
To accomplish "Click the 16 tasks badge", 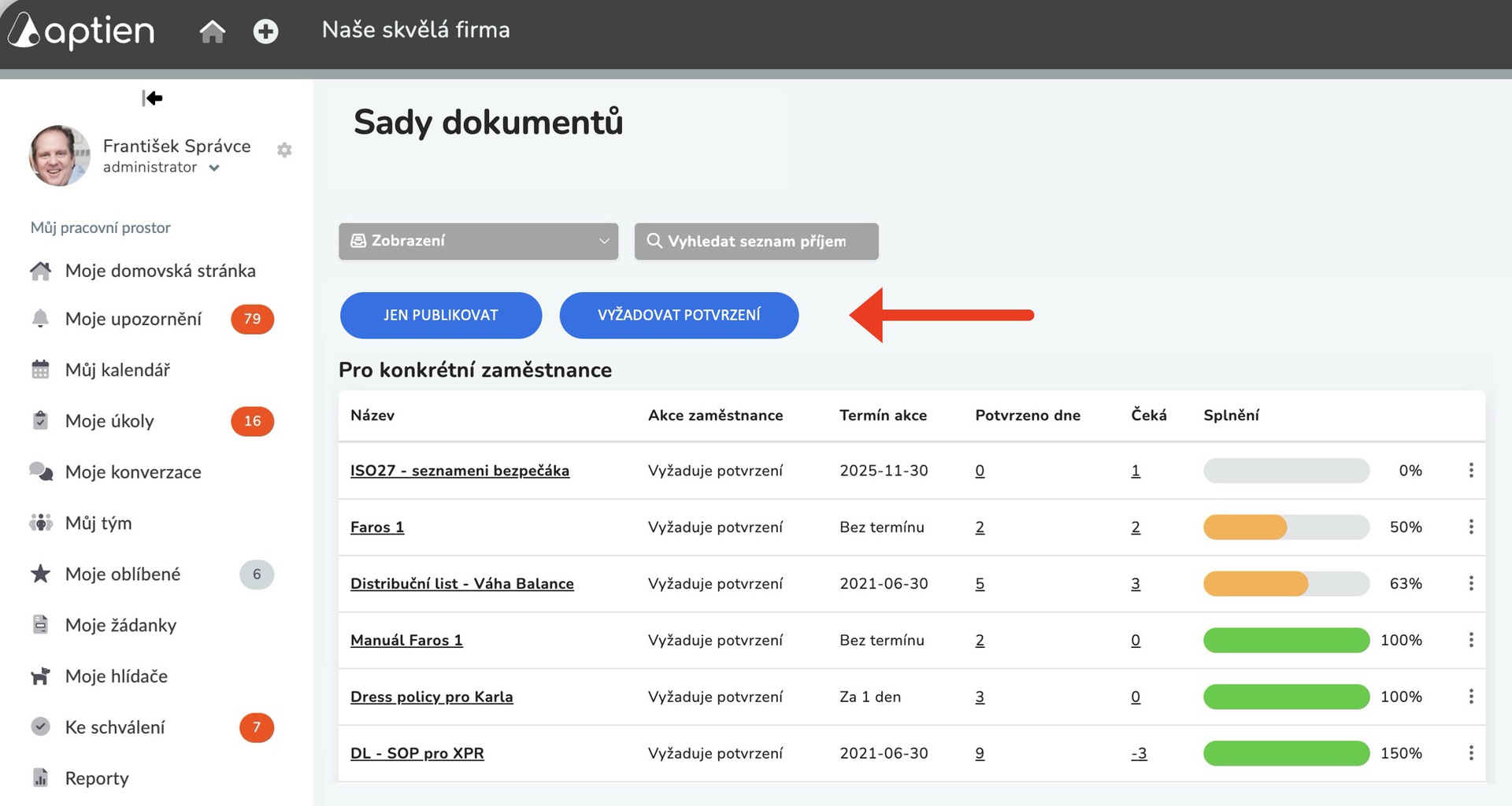I will pos(252,421).
